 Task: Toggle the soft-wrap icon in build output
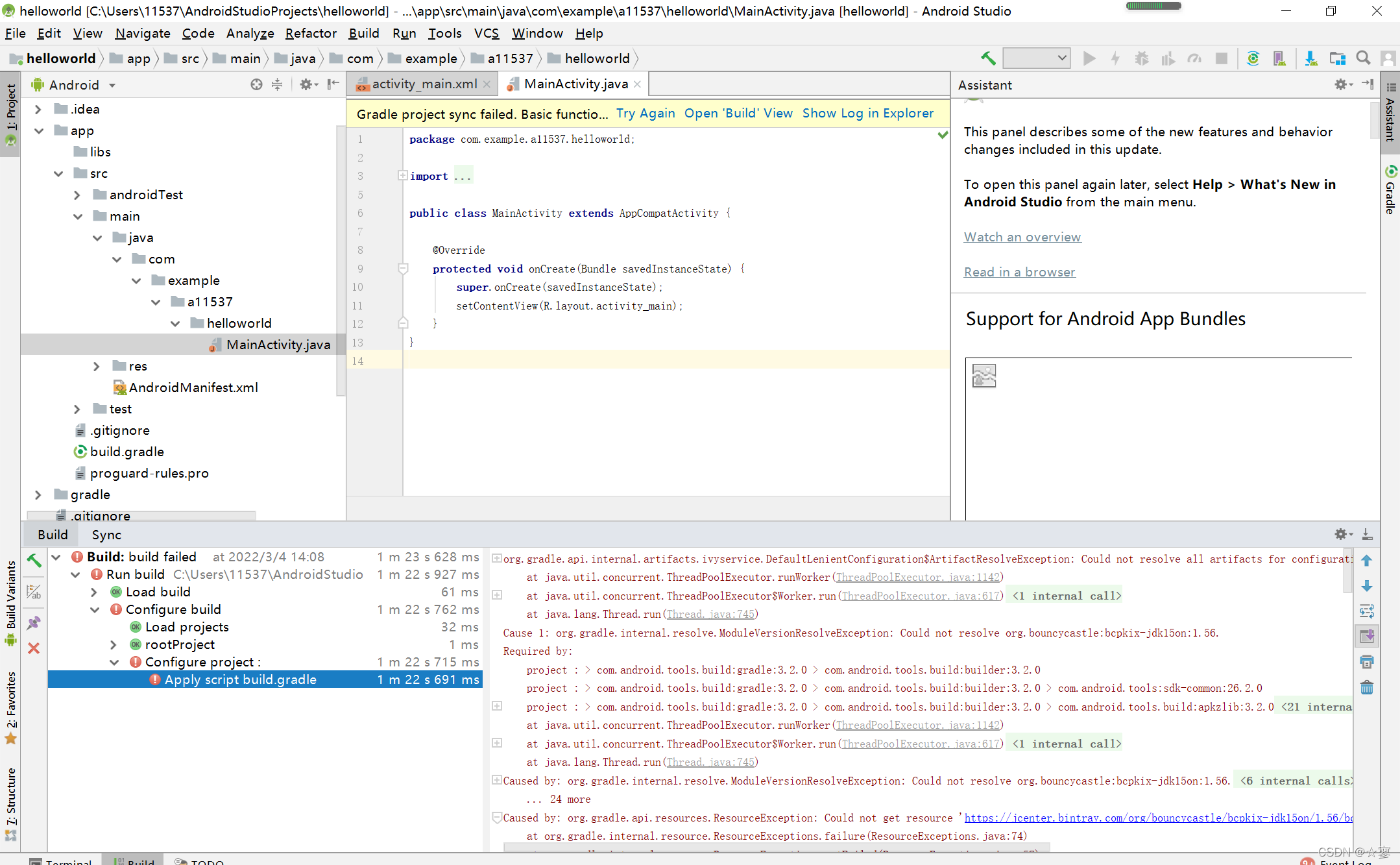[x=1366, y=611]
